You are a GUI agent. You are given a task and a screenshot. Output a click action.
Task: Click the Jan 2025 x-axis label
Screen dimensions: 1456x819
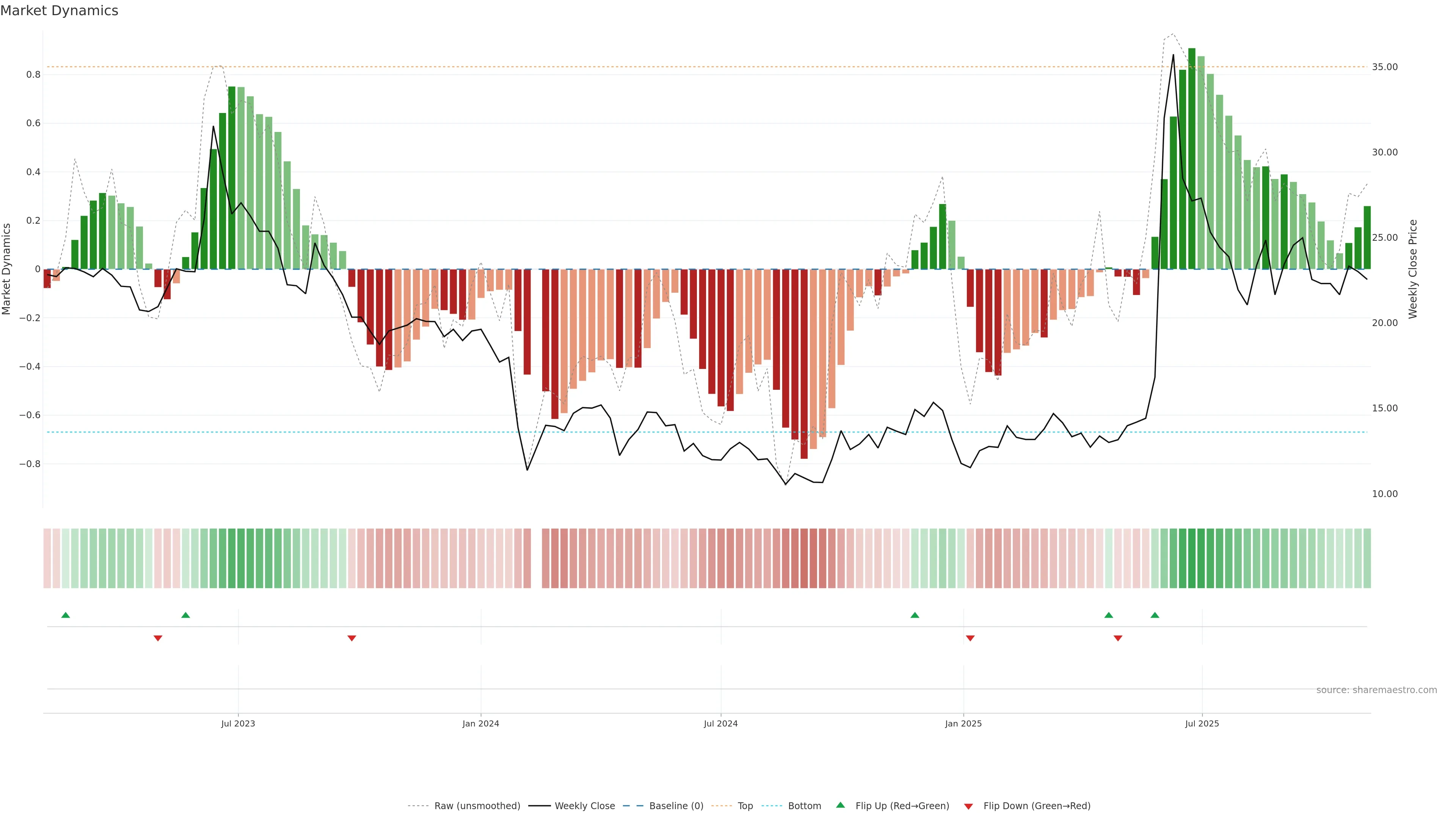(x=963, y=723)
